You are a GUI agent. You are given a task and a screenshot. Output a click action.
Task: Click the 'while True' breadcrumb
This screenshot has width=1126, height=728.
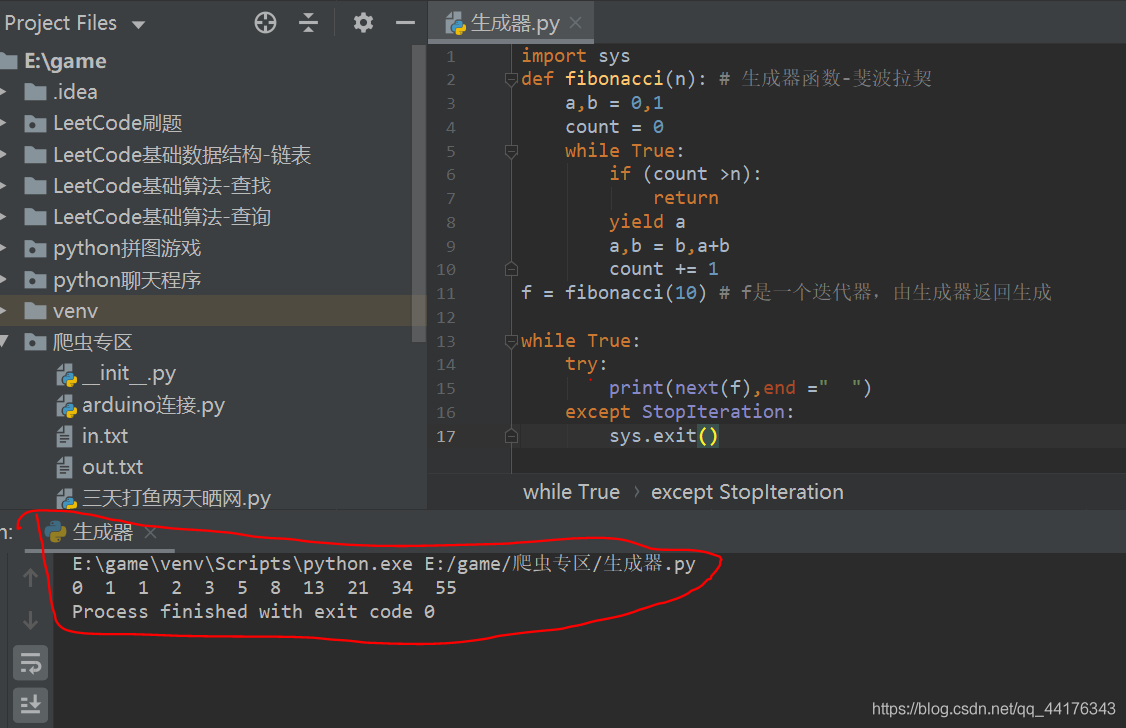click(x=571, y=492)
